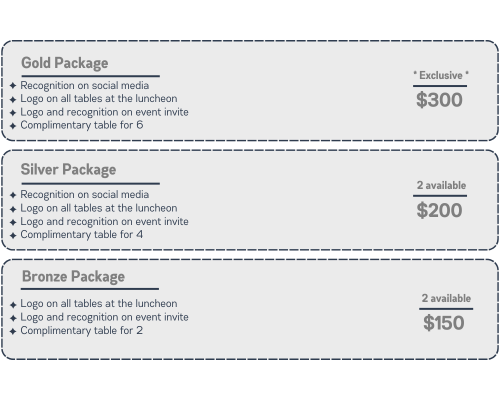The width and height of the screenshot is (500, 400).
Task: Select the $150 Bronze price
Action: [x=444, y=323]
